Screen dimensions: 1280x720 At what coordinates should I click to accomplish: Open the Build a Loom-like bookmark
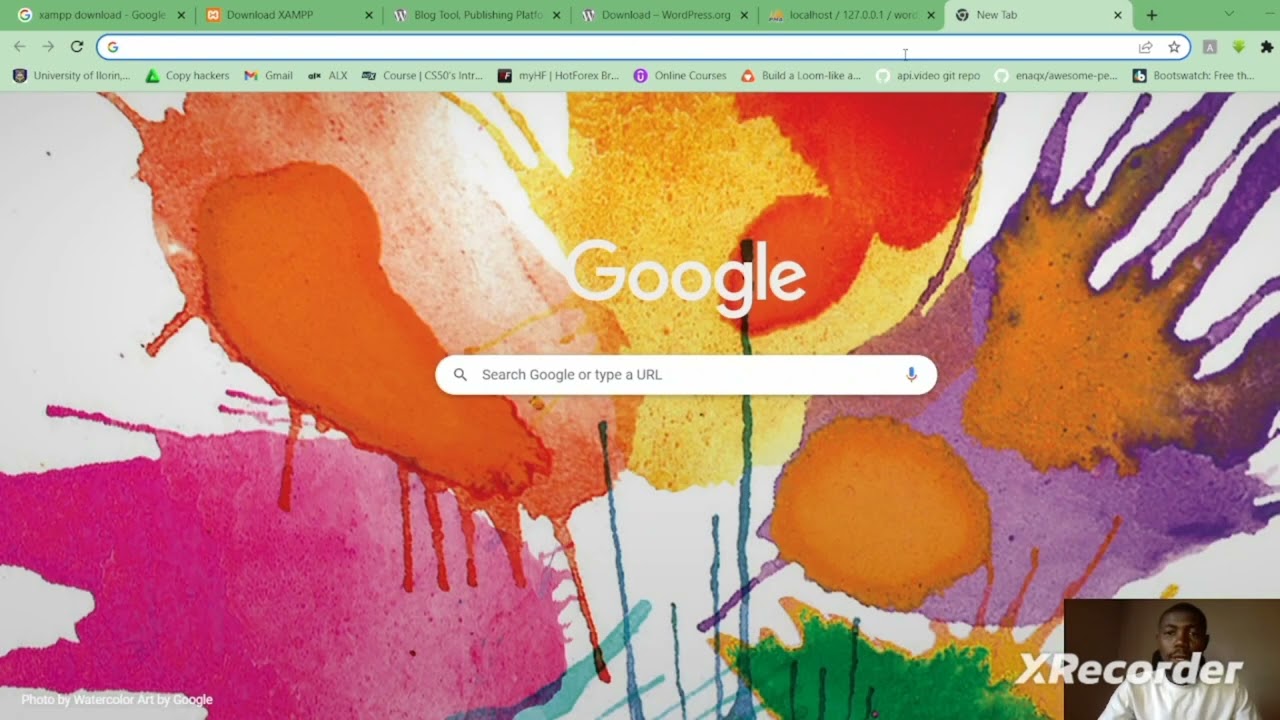click(x=801, y=76)
